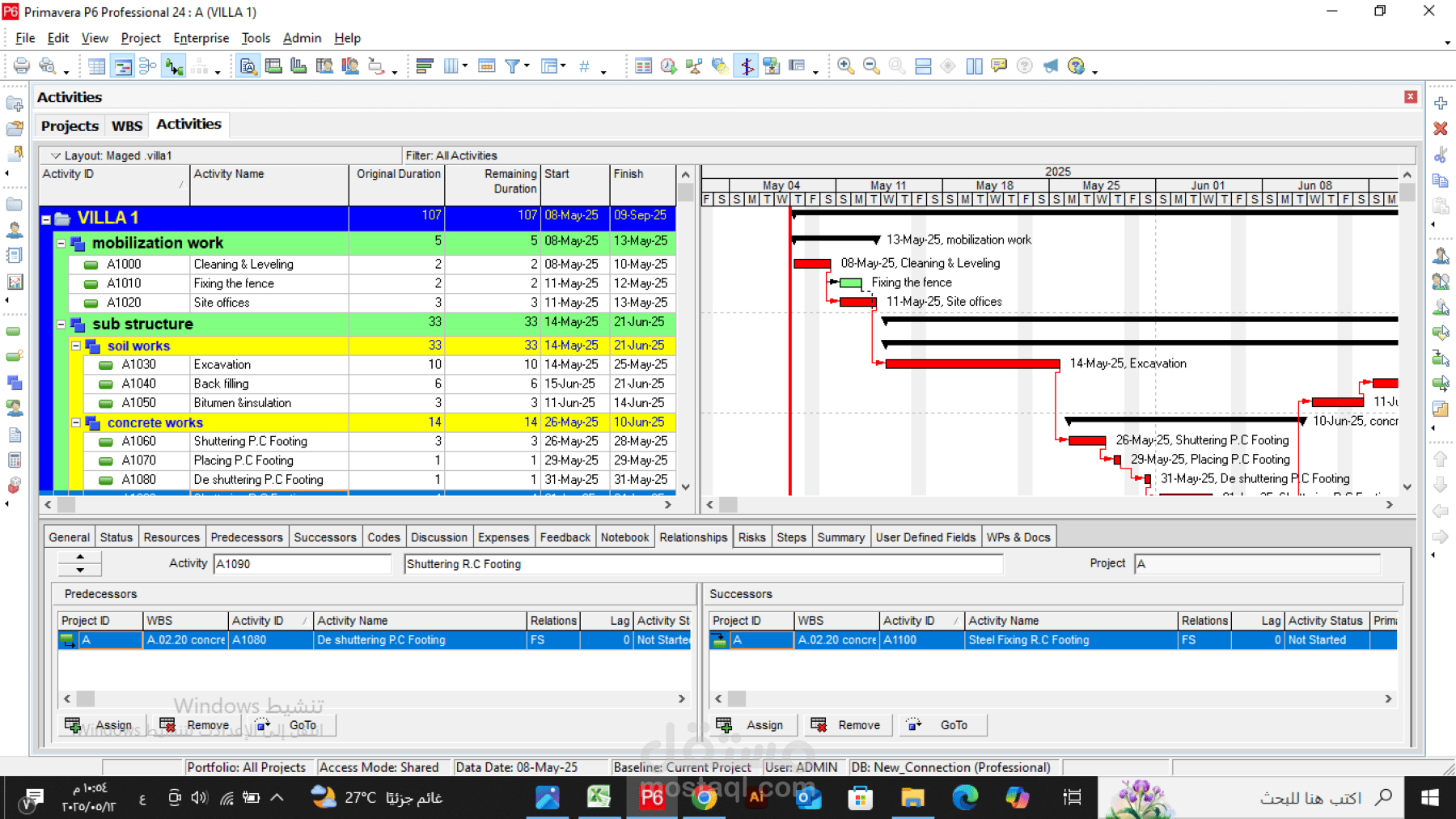This screenshot has height=819, width=1456.
Task: Click Level Resources icon
Action: (694, 66)
